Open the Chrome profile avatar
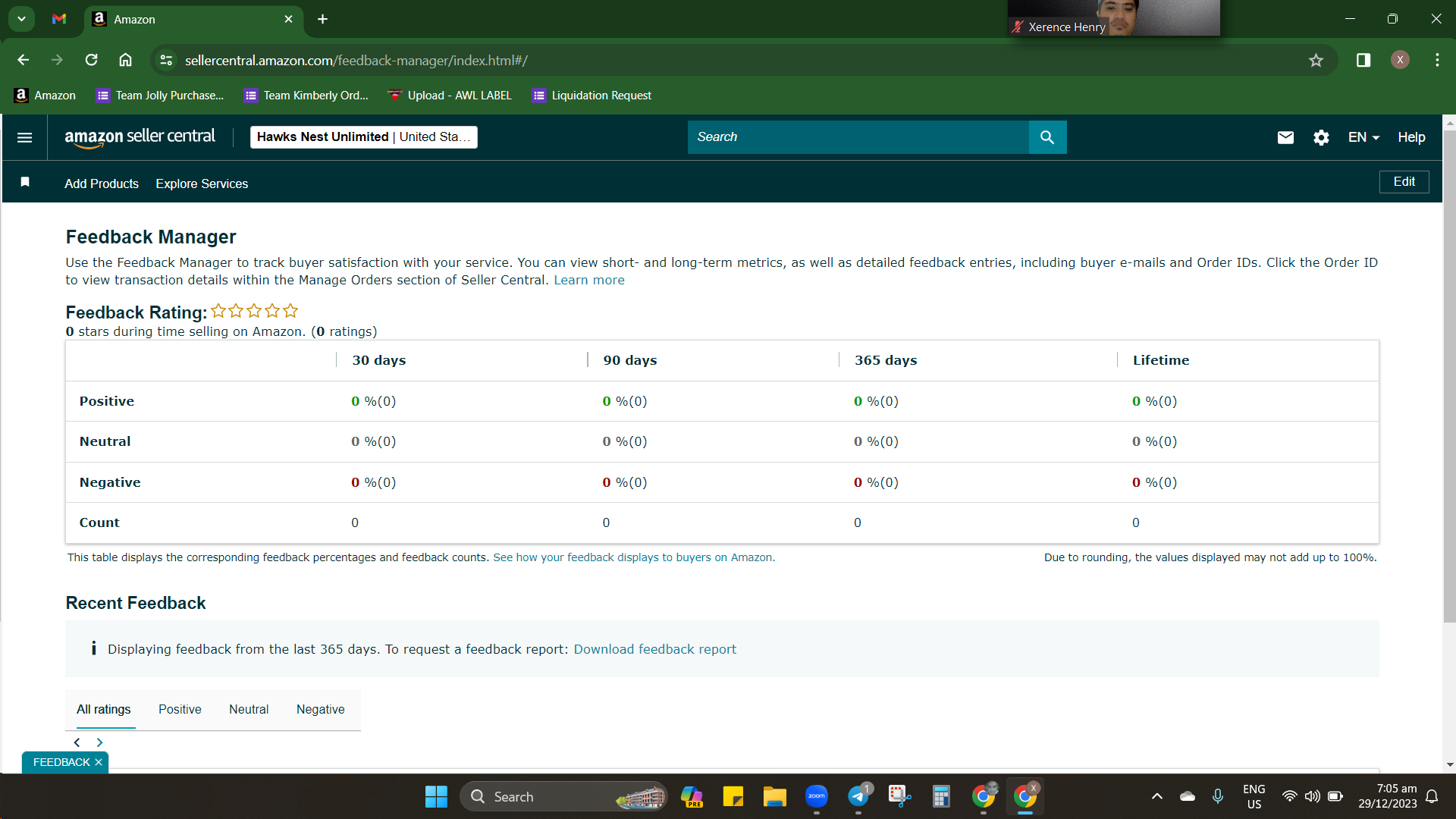 pyautogui.click(x=1400, y=60)
